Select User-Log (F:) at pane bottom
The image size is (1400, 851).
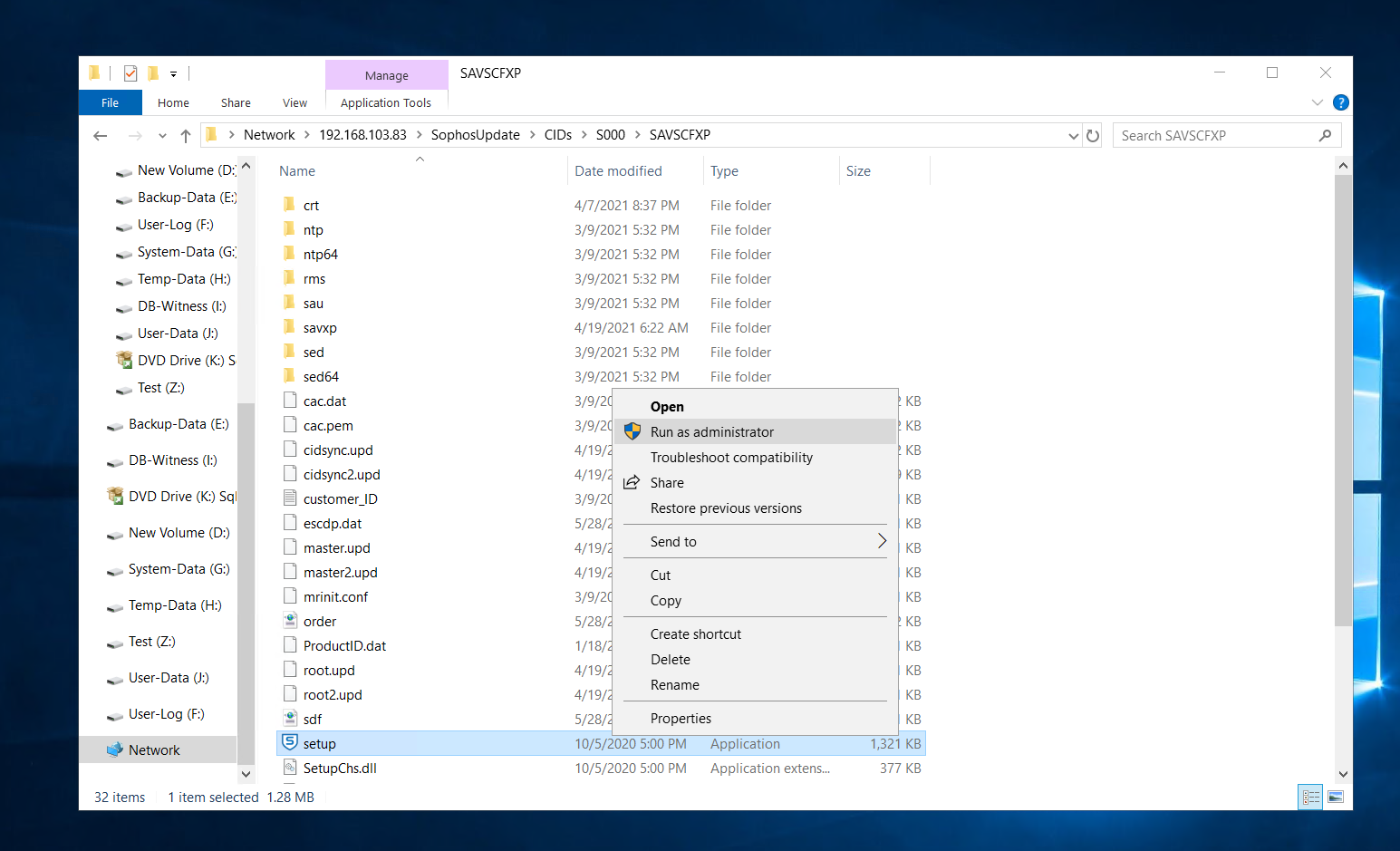[x=166, y=714]
